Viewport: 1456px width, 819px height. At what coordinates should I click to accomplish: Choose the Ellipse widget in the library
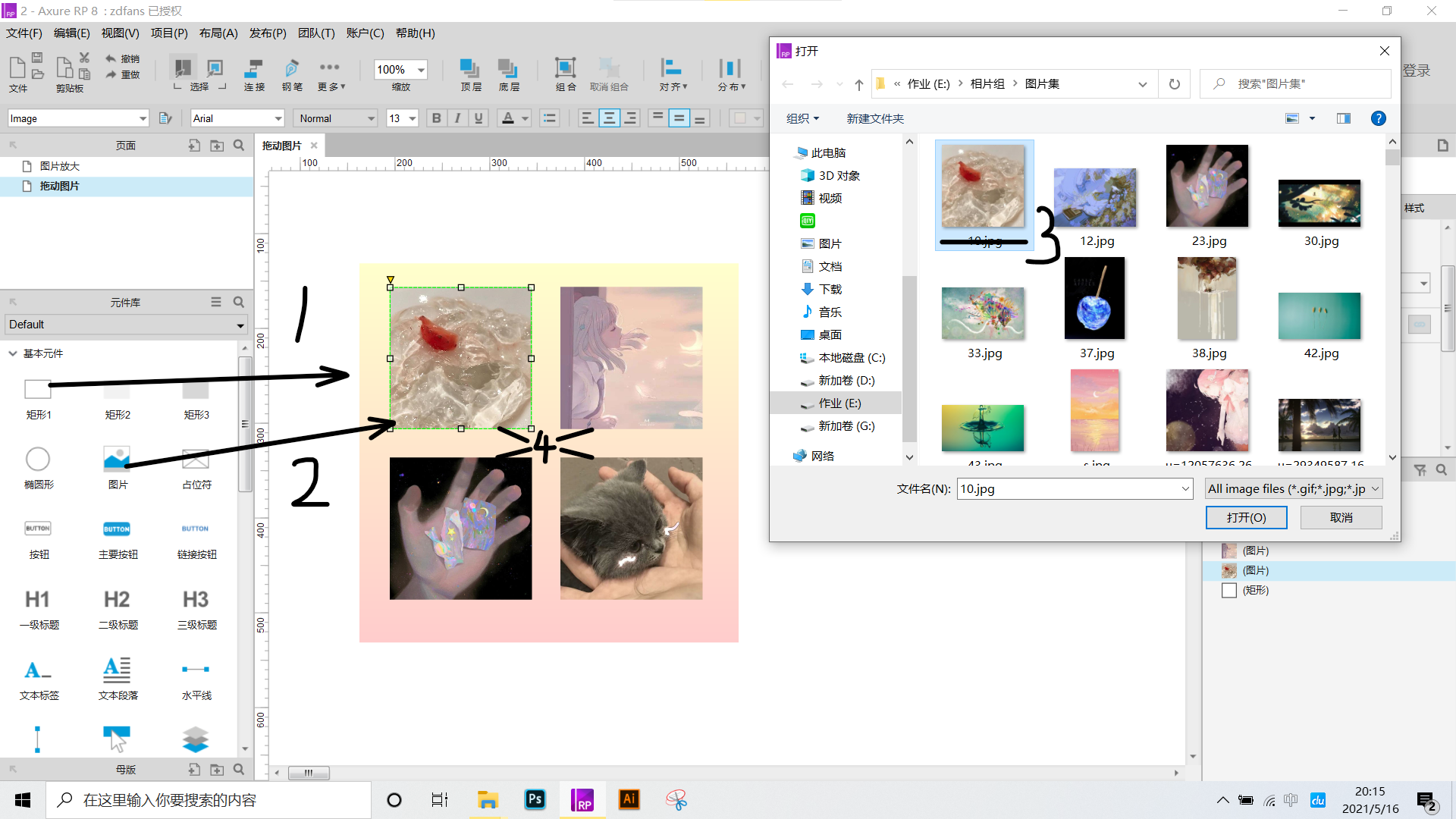point(38,460)
